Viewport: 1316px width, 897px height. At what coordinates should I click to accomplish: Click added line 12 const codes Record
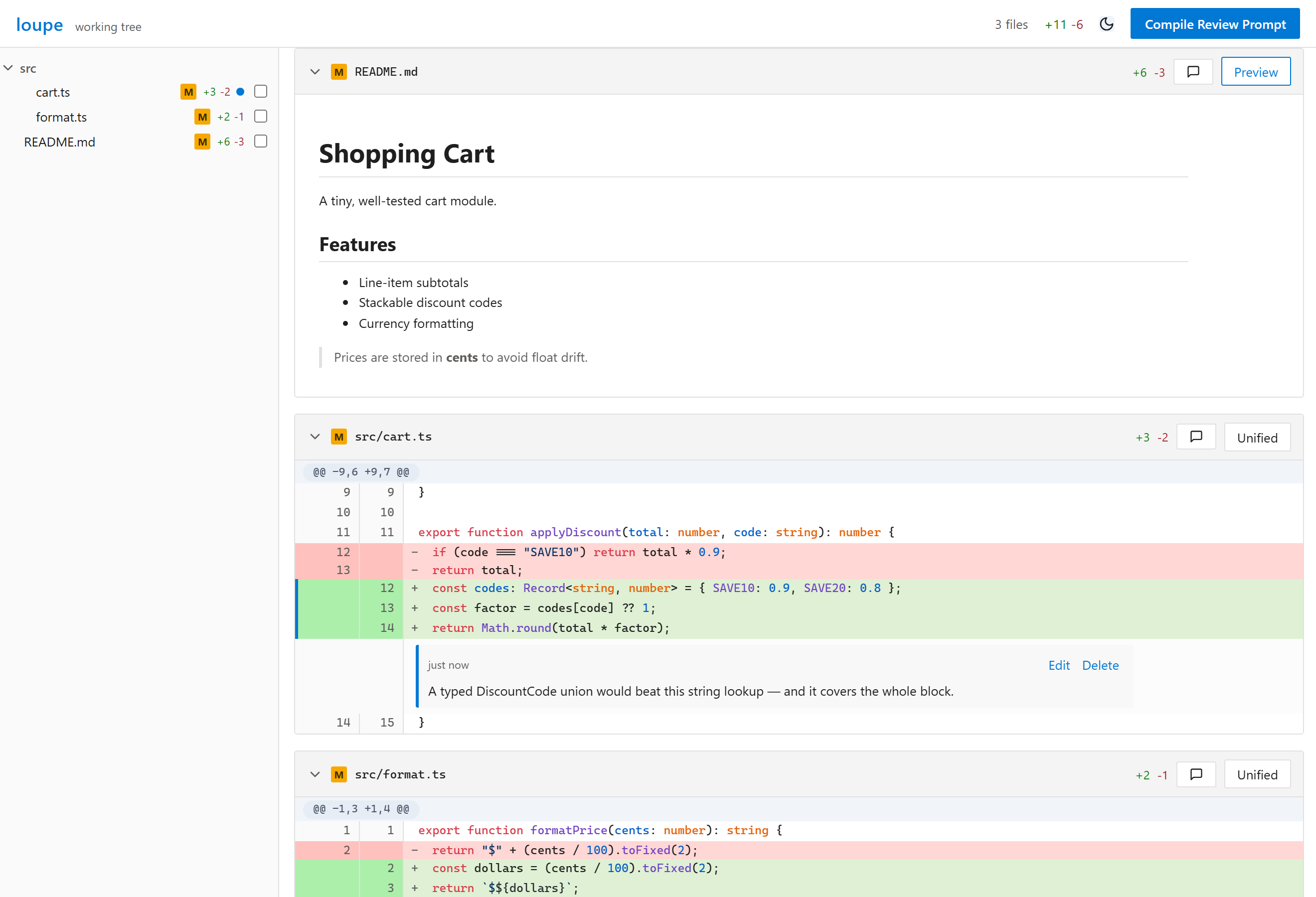click(x=799, y=589)
